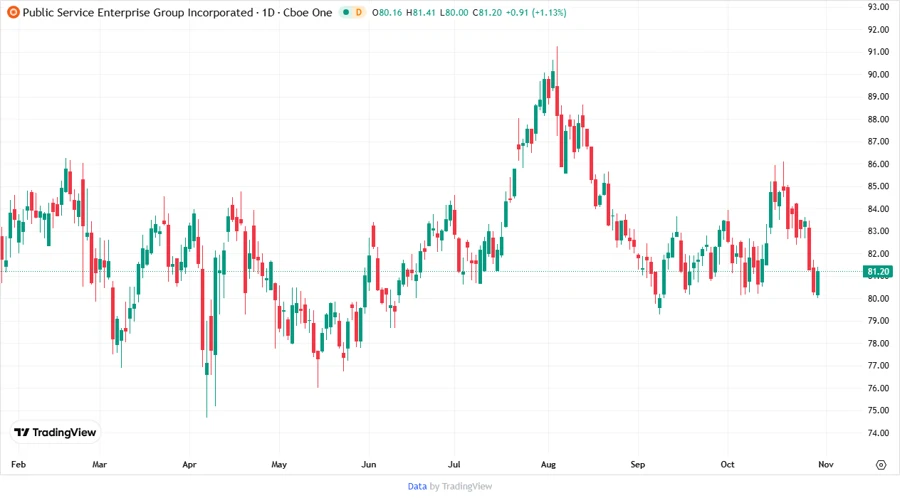Click the Jun label on time axis
Screen dimensions: 900x498
(x=368, y=464)
